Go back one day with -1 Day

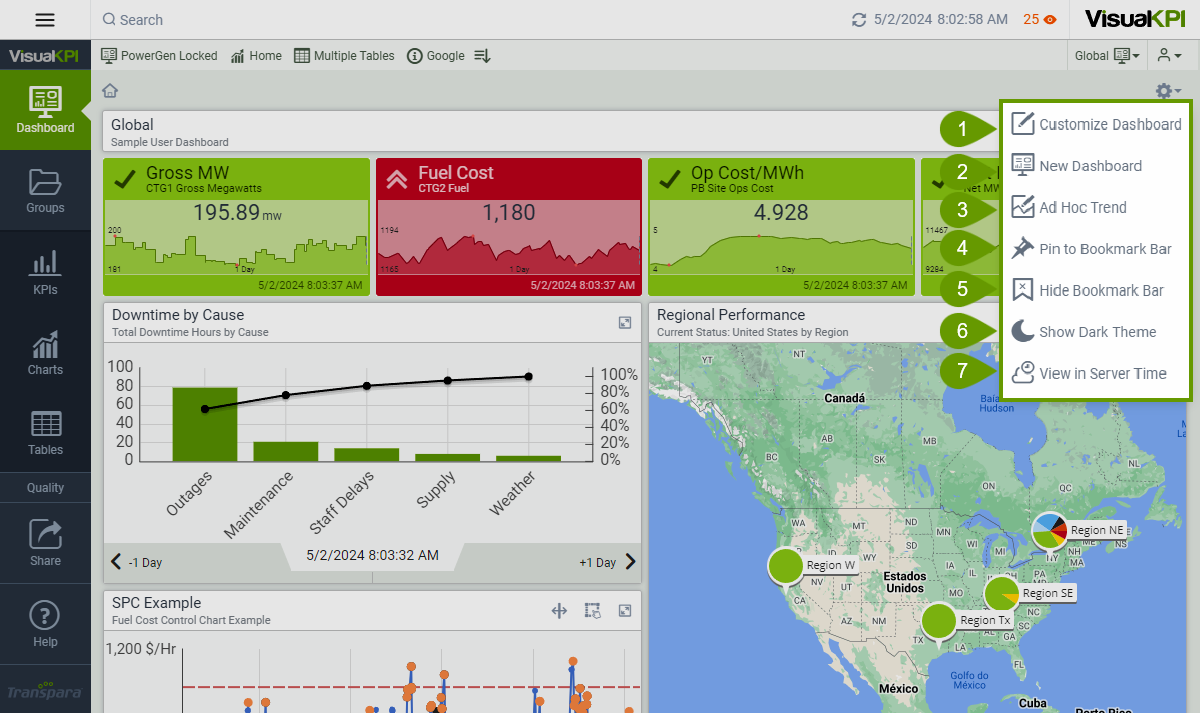(136, 562)
